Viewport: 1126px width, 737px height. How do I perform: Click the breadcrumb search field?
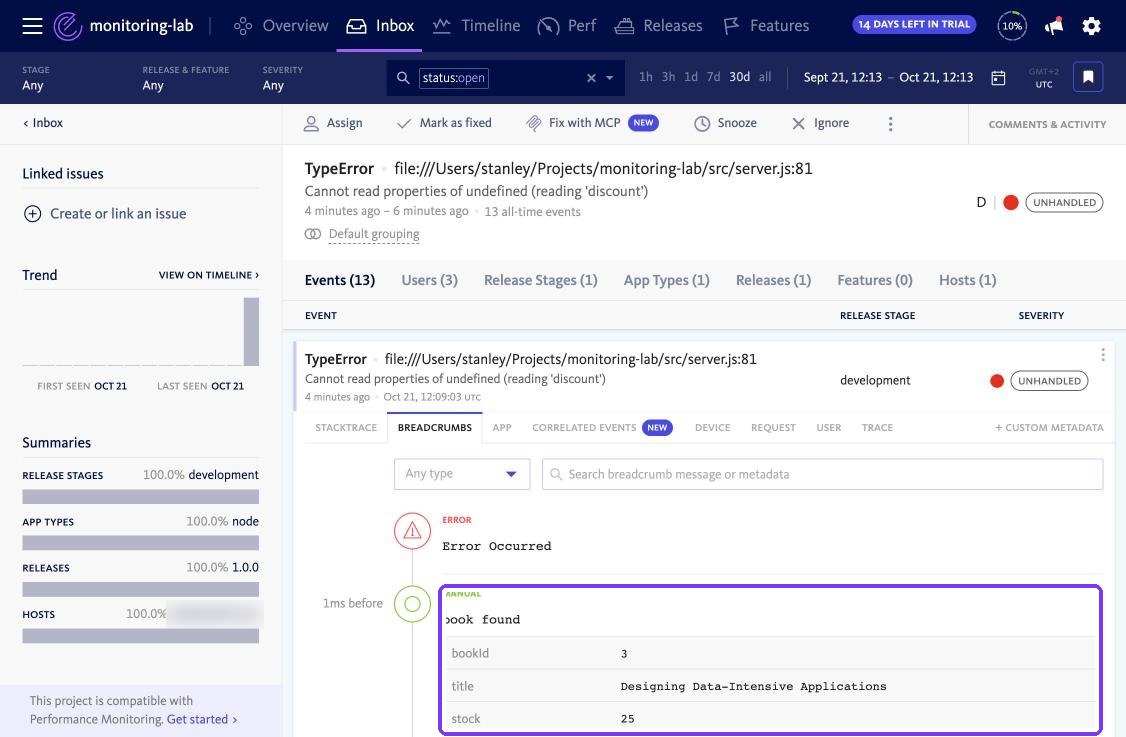[x=822, y=474]
